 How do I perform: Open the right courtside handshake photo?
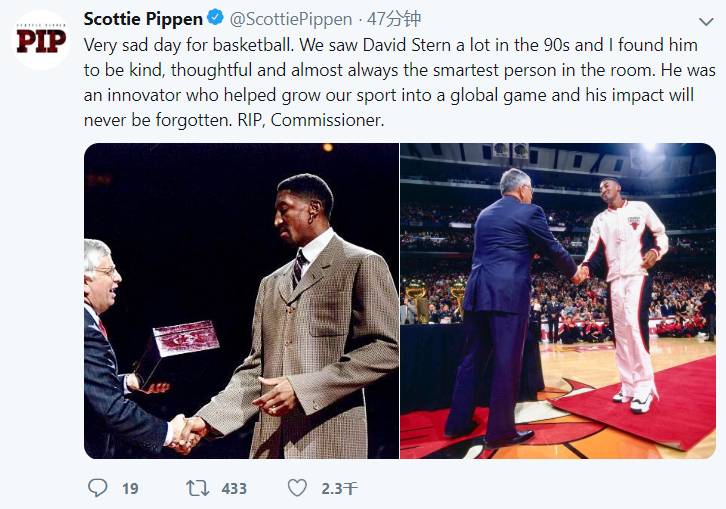(558, 300)
